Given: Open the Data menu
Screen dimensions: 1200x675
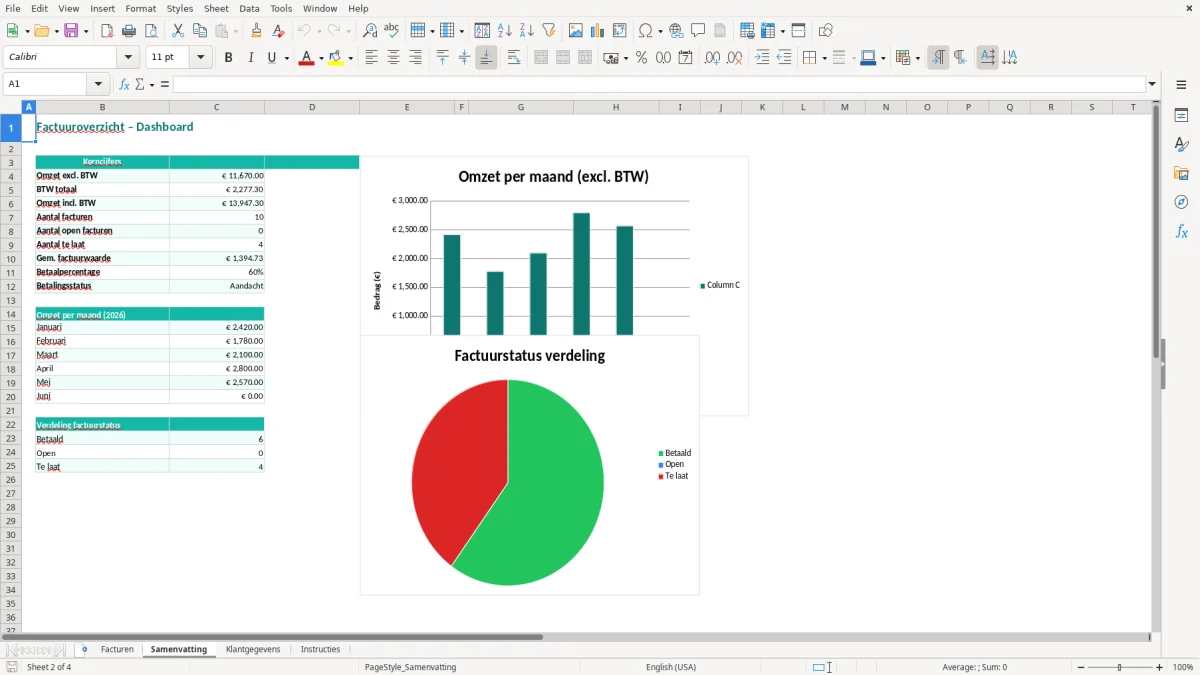Looking at the screenshot, I should point(250,8).
